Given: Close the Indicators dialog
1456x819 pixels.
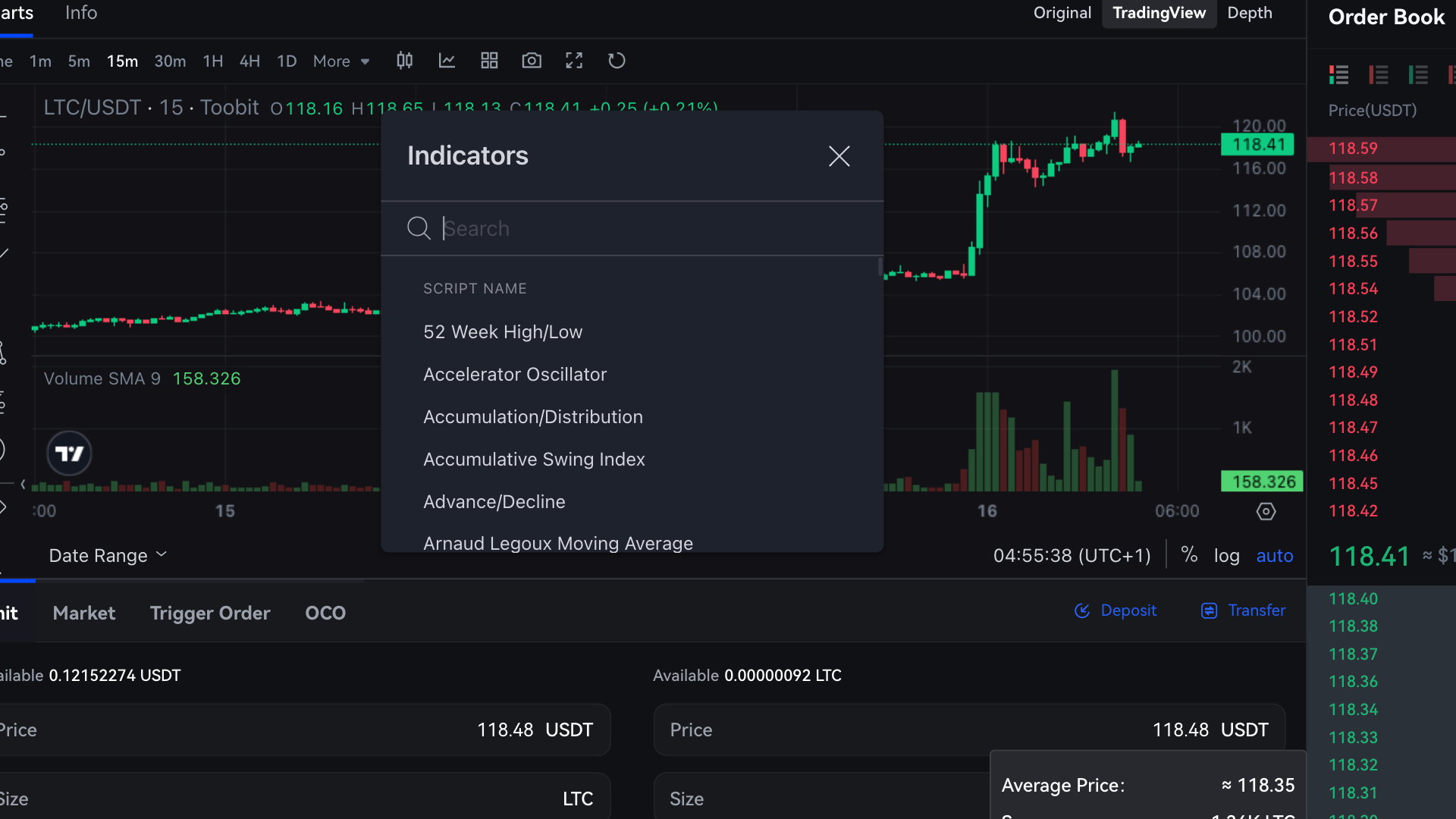Looking at the screenshot, I should click(x=839, y=156).
